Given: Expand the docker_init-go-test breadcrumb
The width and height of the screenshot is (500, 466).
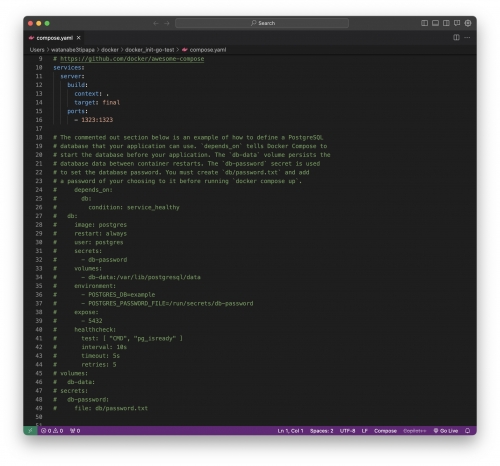Looking at the screenshot, I should [x=149, y=50].
